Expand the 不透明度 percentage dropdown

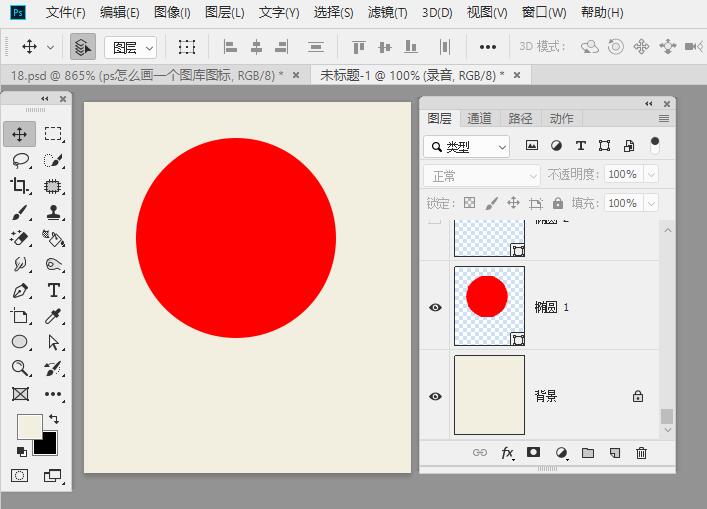coord(651,174)
